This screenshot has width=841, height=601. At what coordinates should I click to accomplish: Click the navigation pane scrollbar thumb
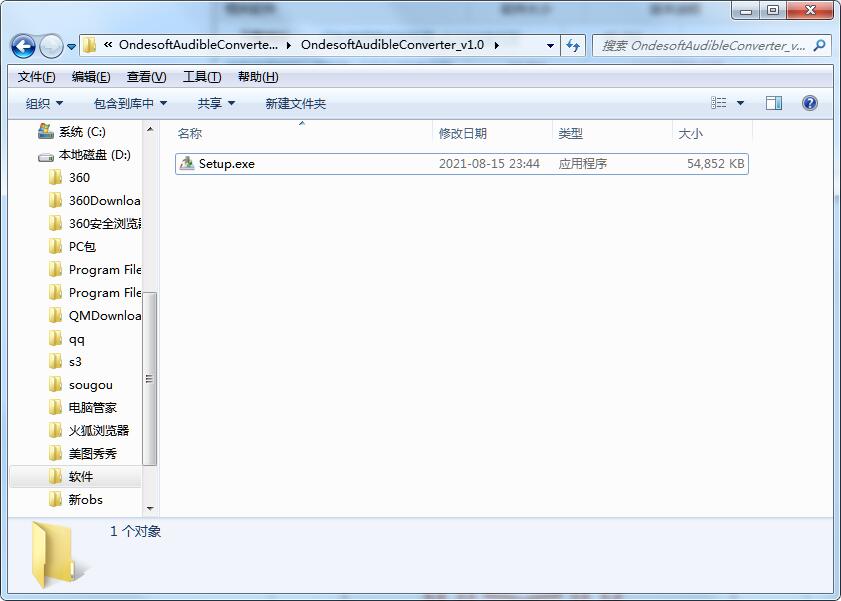(x=150, y=379)
